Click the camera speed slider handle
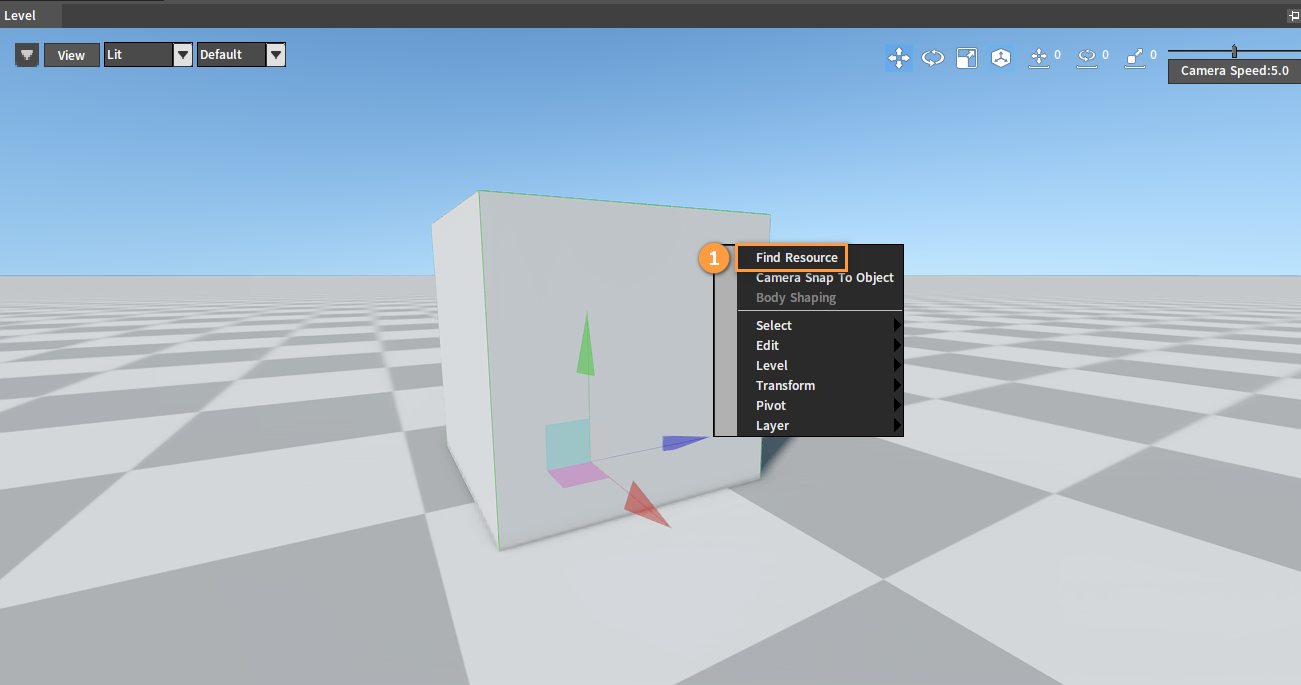 pyautogui.click(x=1234, y=51)
